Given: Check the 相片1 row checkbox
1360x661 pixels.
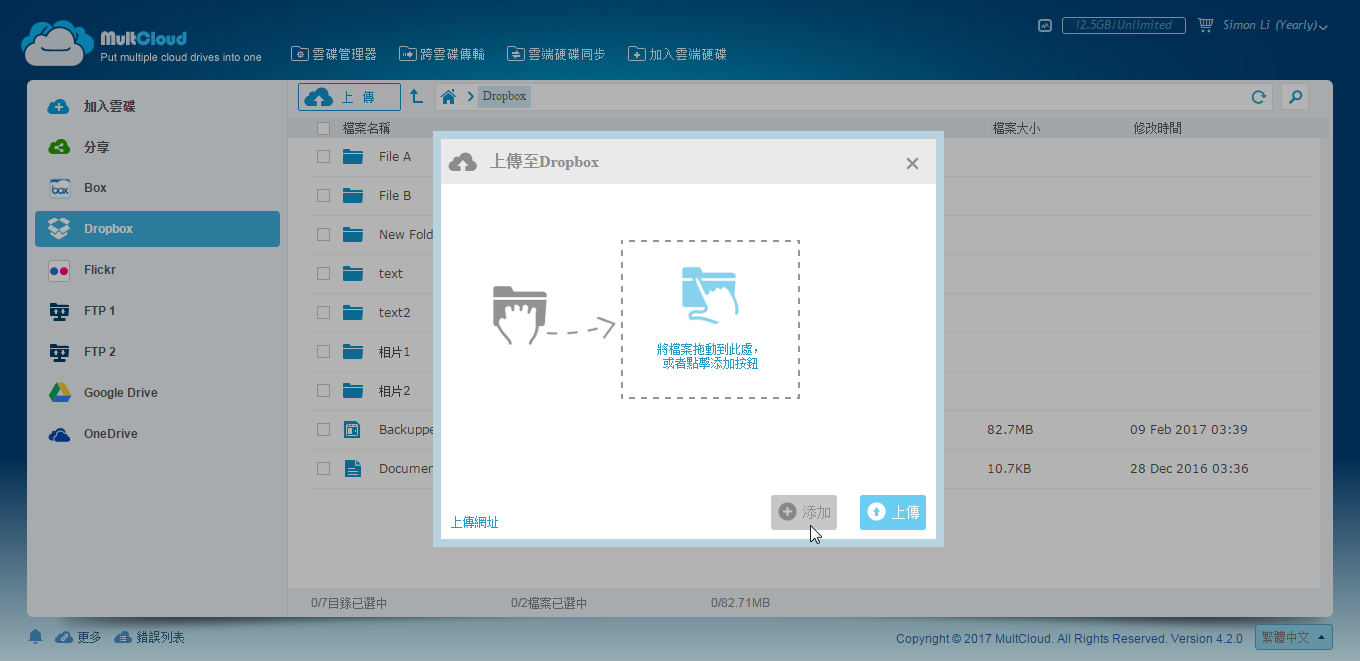Looking at the screenshot, I should [x=323, y=351].
